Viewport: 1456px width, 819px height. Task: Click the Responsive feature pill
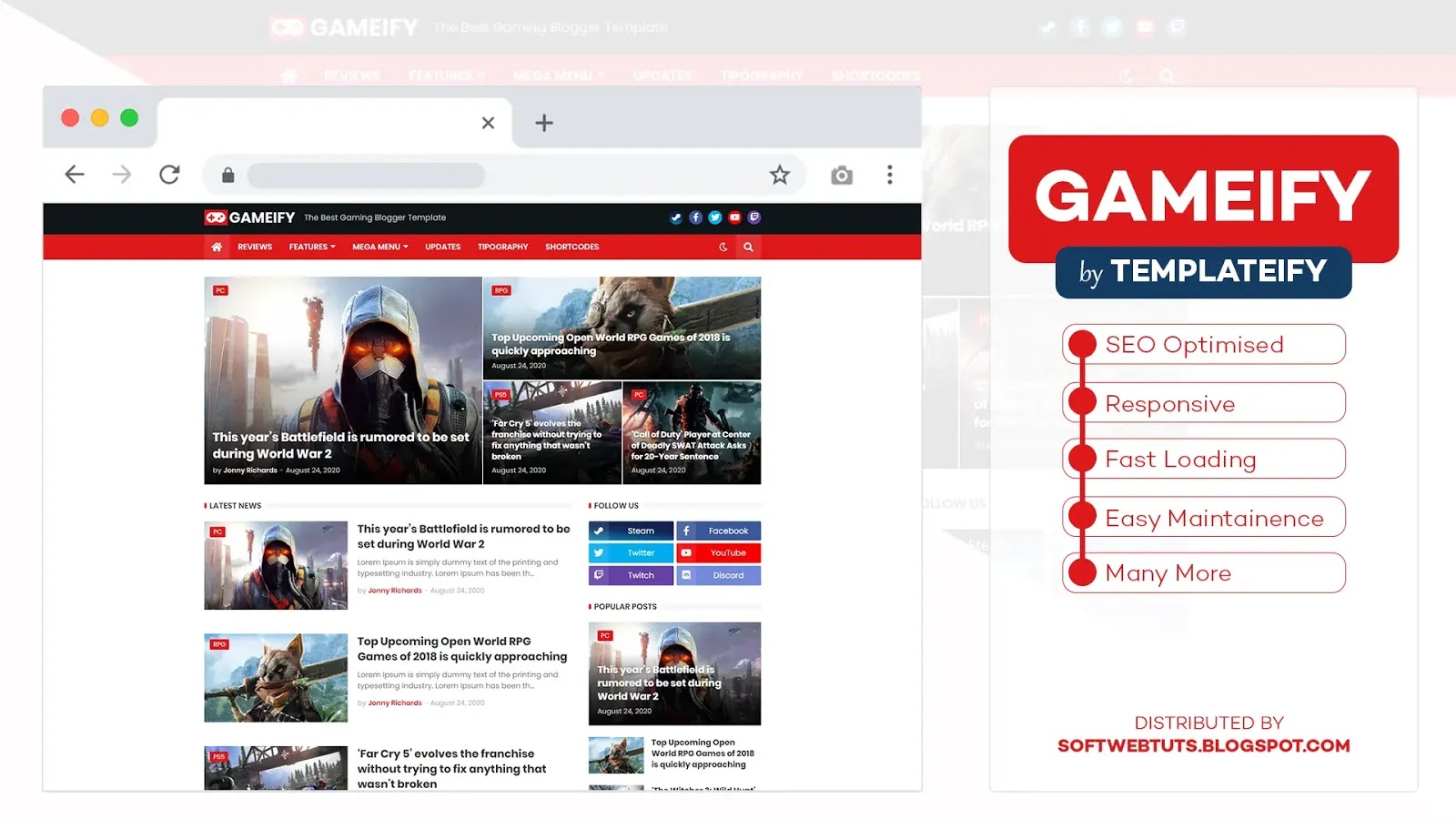(1204, 403)
